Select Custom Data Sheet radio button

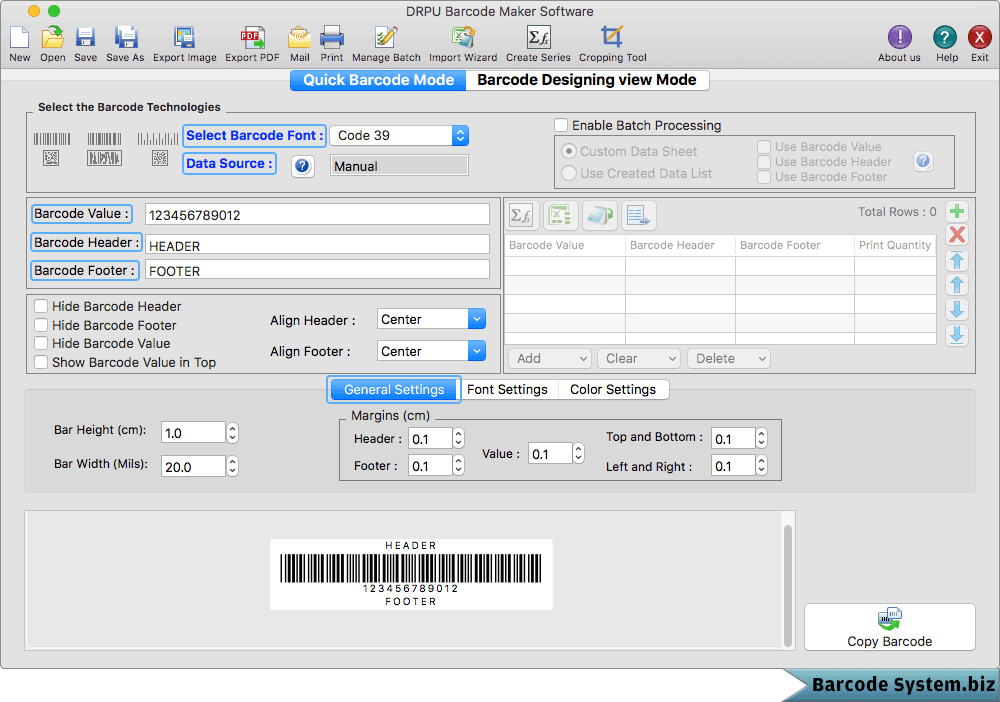[569, 152]
